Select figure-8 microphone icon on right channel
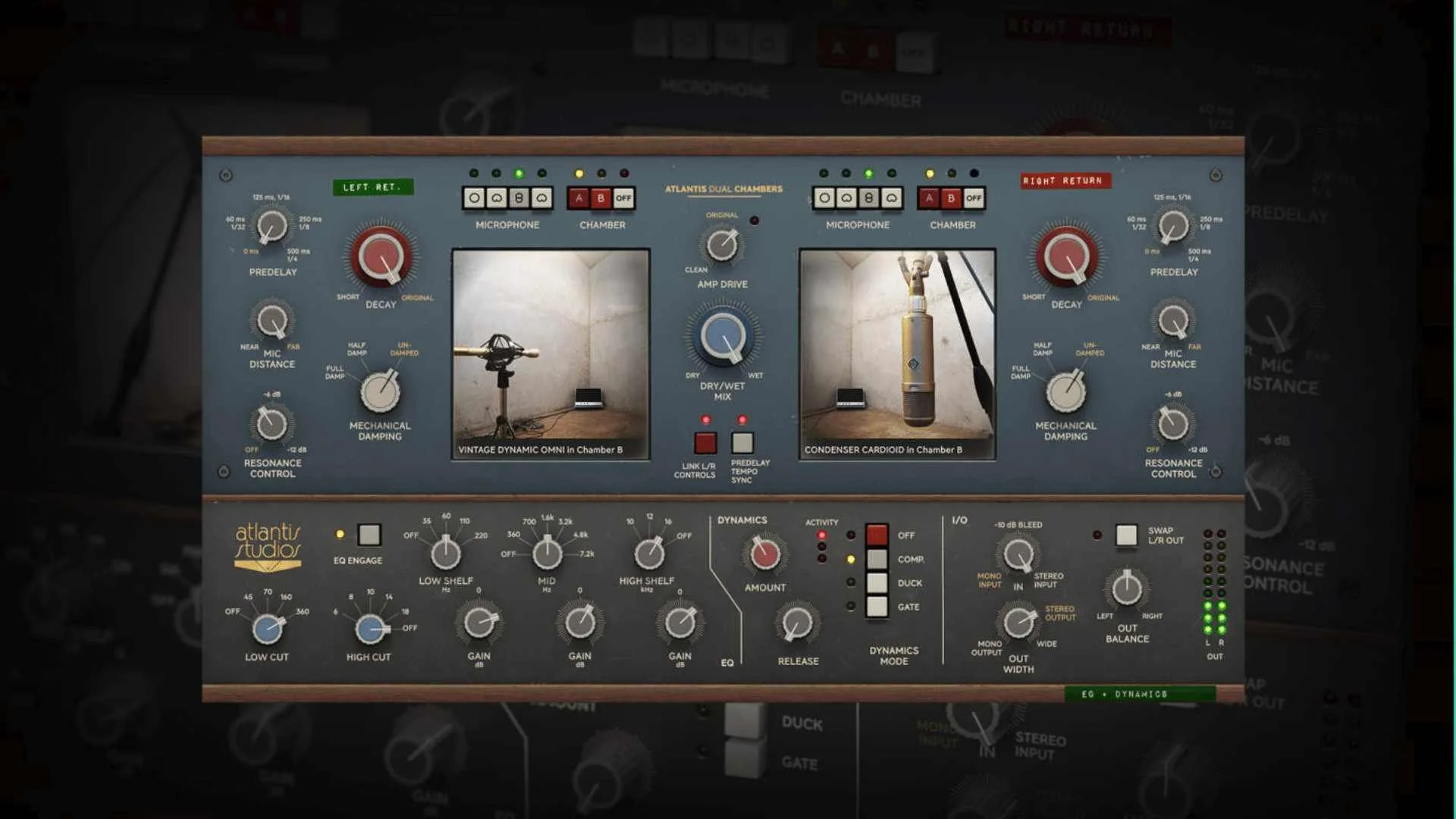Image resolution: width=1456 pixels, height=819 pixels. tap(869, 198)
